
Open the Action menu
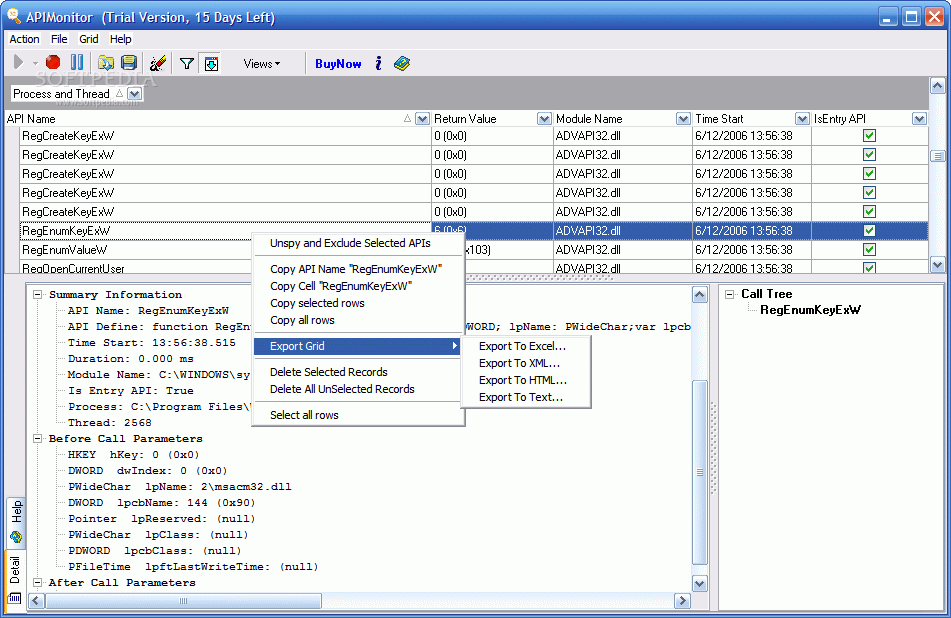pyautogui.click(x=24, y=39)
